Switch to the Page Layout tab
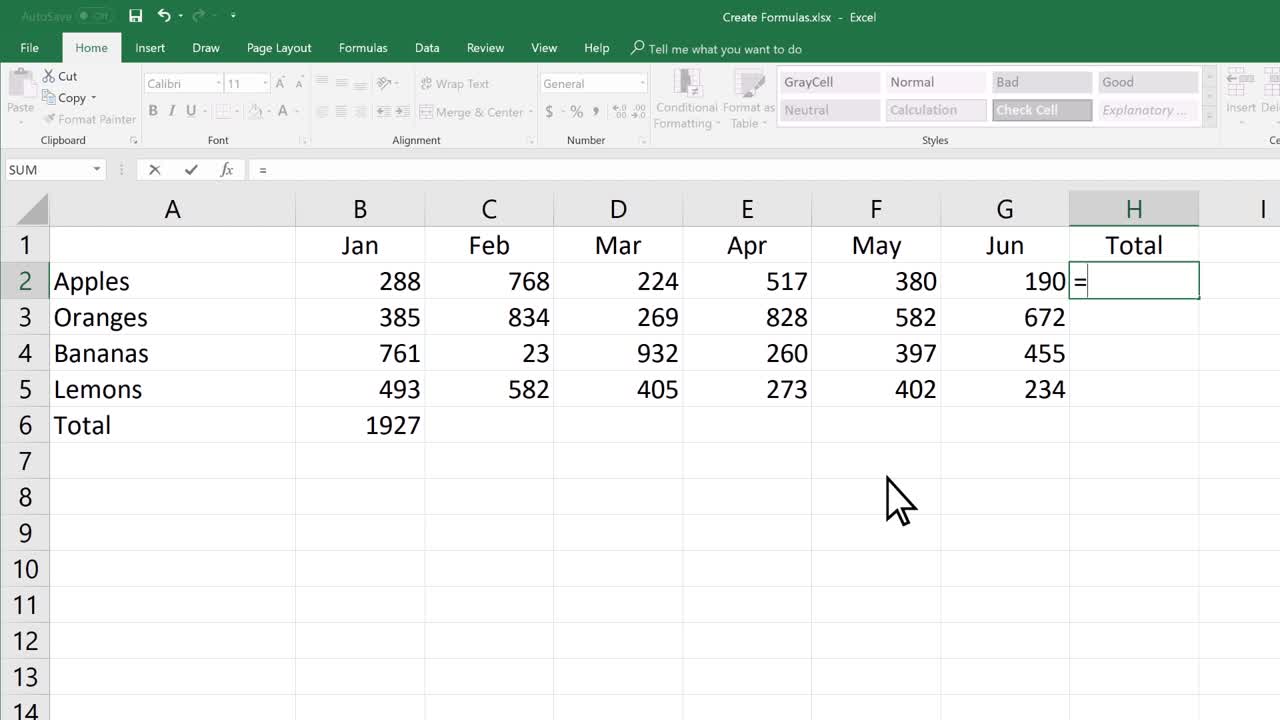1280x720 pixels. [x=279, y=48]
